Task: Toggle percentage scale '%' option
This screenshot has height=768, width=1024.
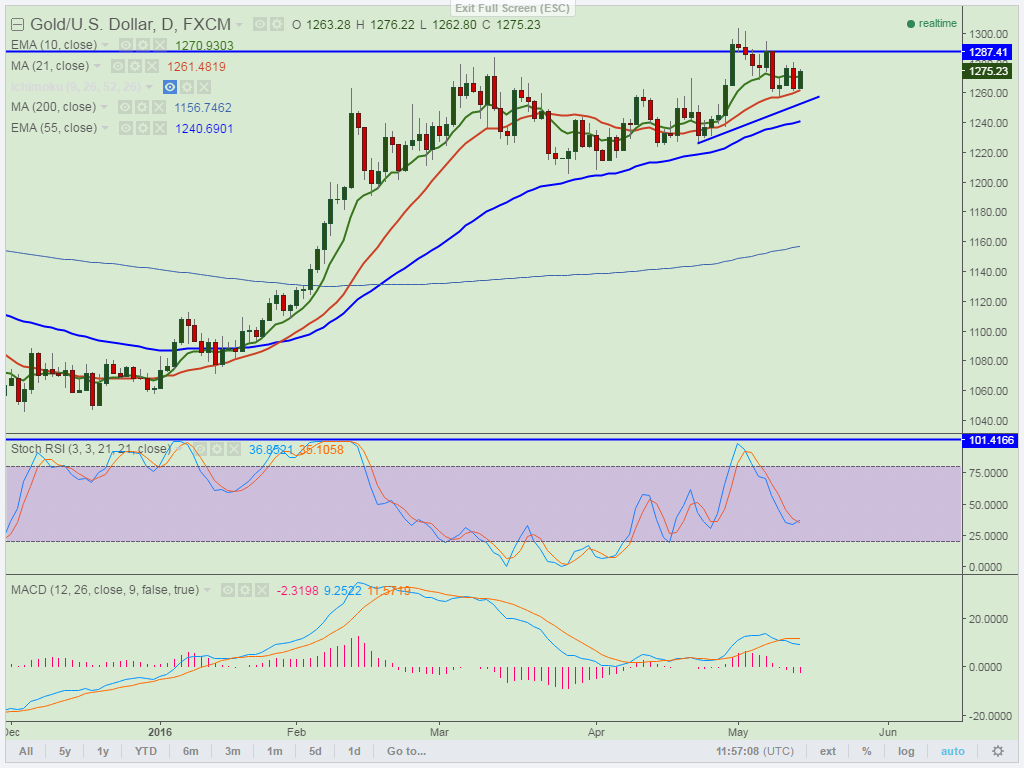Action: [x=867, y=751]
